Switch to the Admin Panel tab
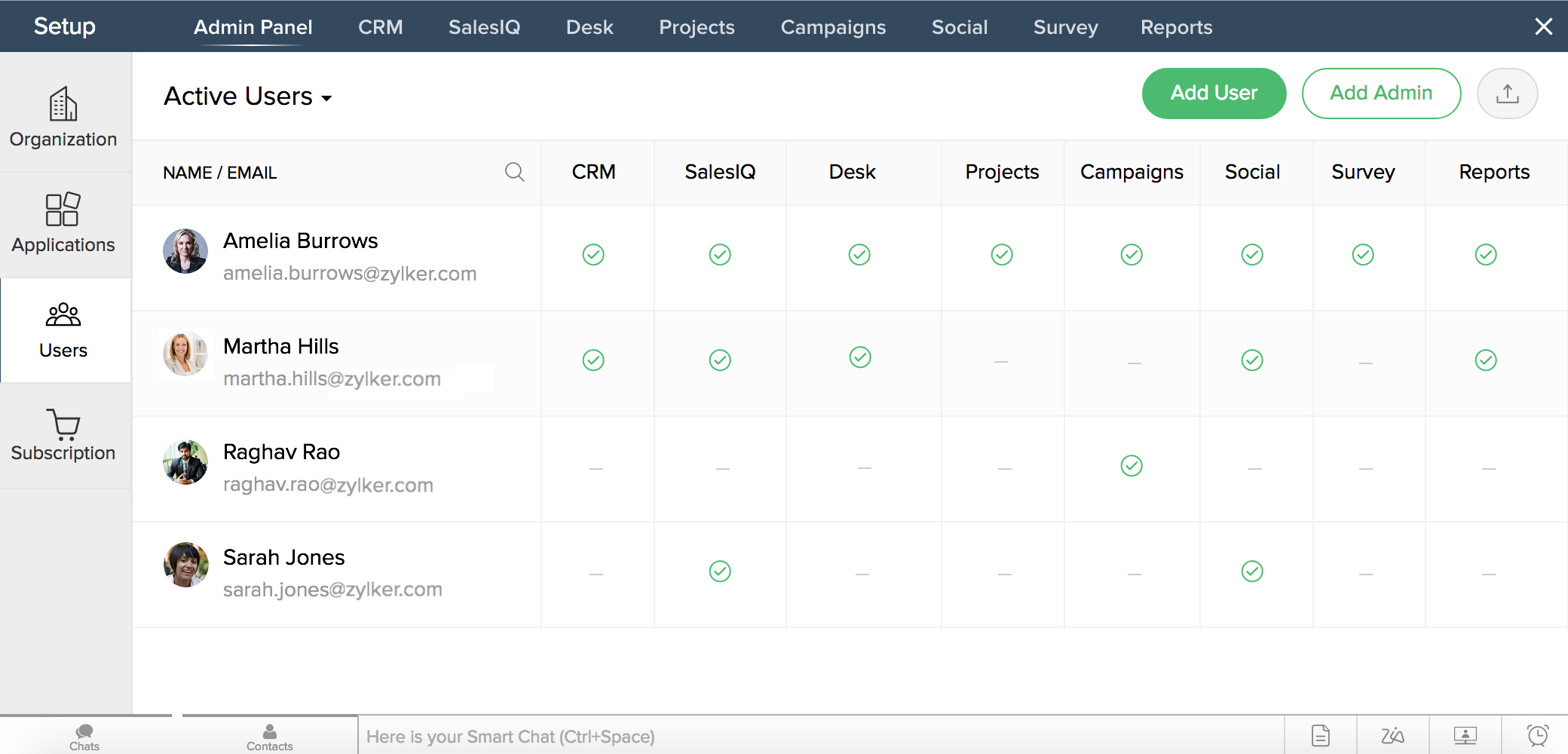The height and width of the screenshot is (754, 1568). click(x=253, y=27)
